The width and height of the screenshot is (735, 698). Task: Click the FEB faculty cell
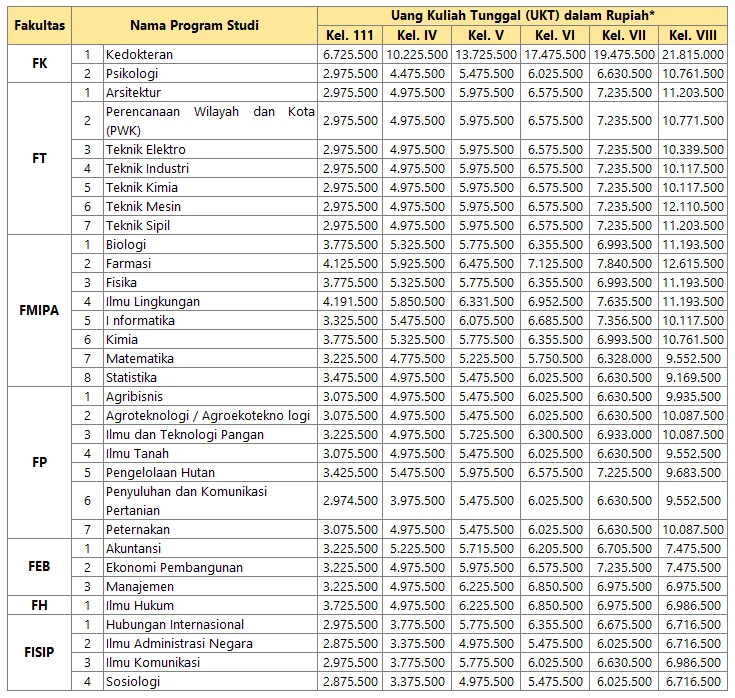(x=39, y=567)
